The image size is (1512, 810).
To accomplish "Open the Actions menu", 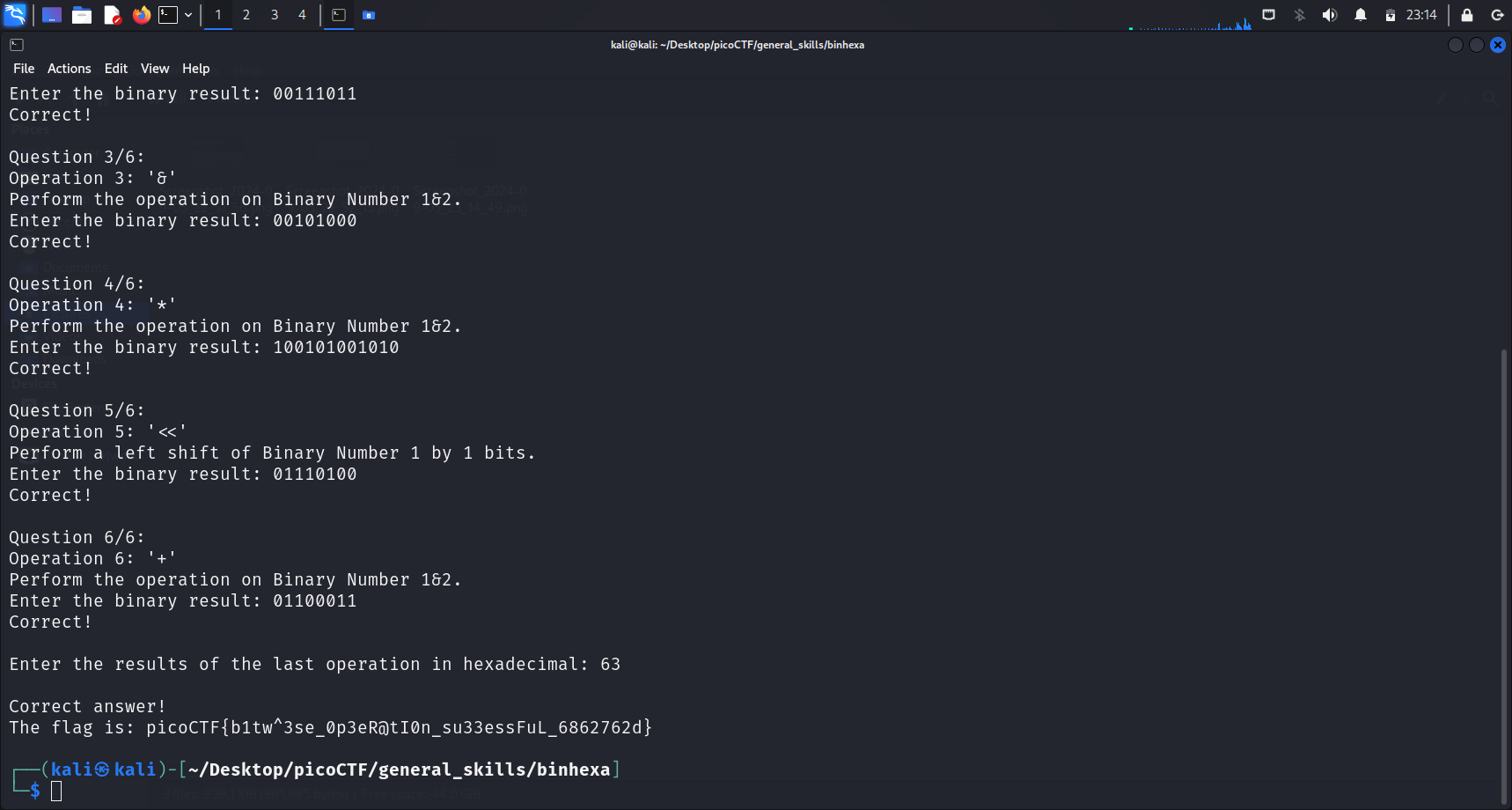I will point(69,69).
